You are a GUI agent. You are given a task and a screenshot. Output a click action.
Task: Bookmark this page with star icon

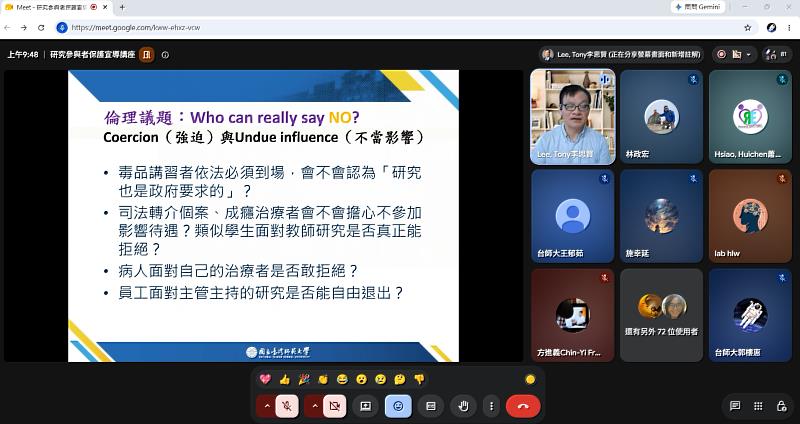pyautogui.click(x=747, y=28)
